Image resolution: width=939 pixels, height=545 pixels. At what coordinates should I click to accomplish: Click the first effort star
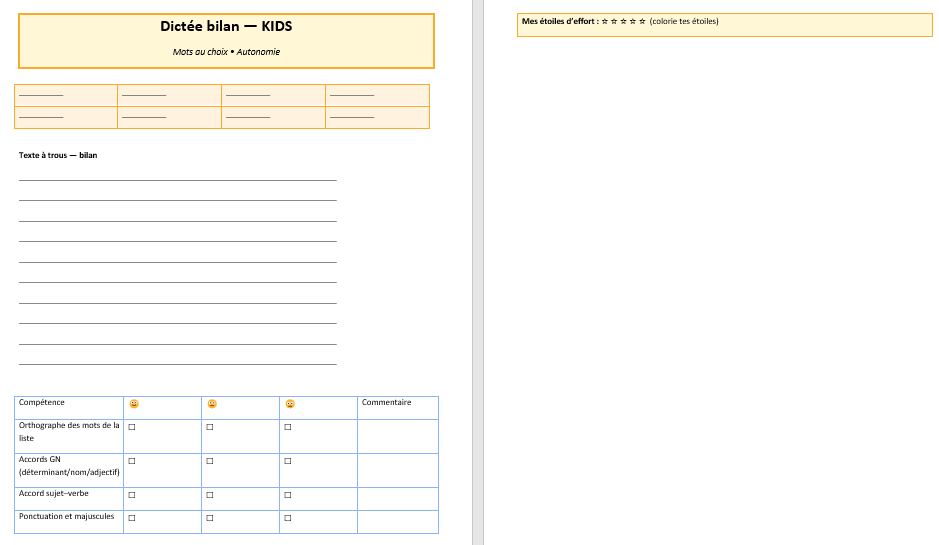(x=604, y=21)
